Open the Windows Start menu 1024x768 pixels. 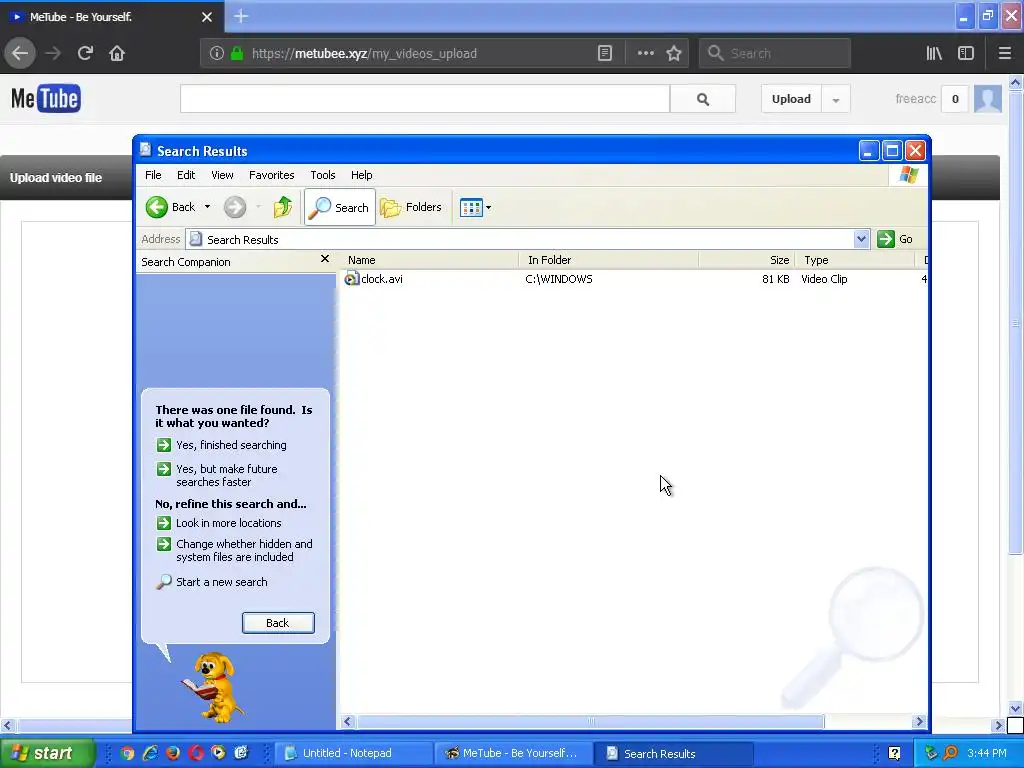click(x=46, y=753)
